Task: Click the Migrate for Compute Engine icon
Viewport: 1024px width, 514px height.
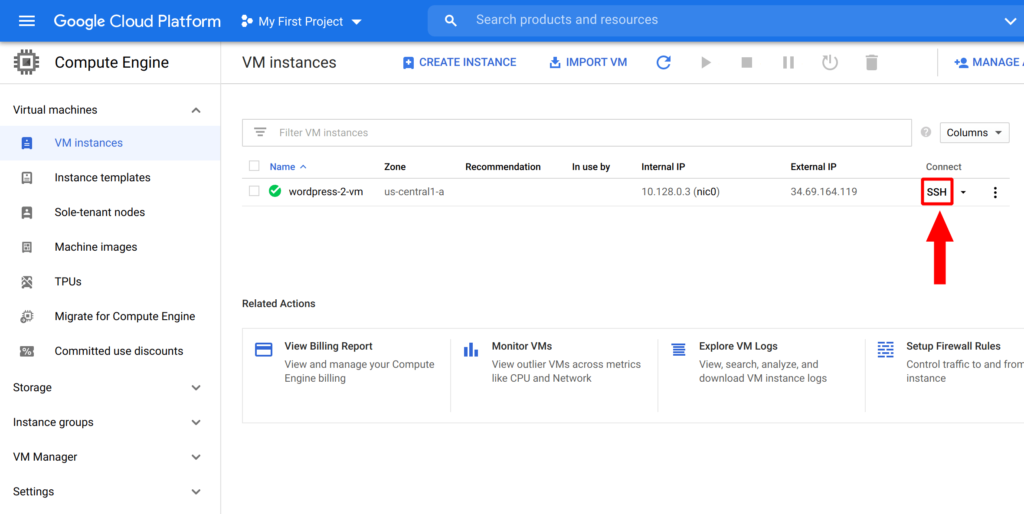Action: tap(27, 317)
